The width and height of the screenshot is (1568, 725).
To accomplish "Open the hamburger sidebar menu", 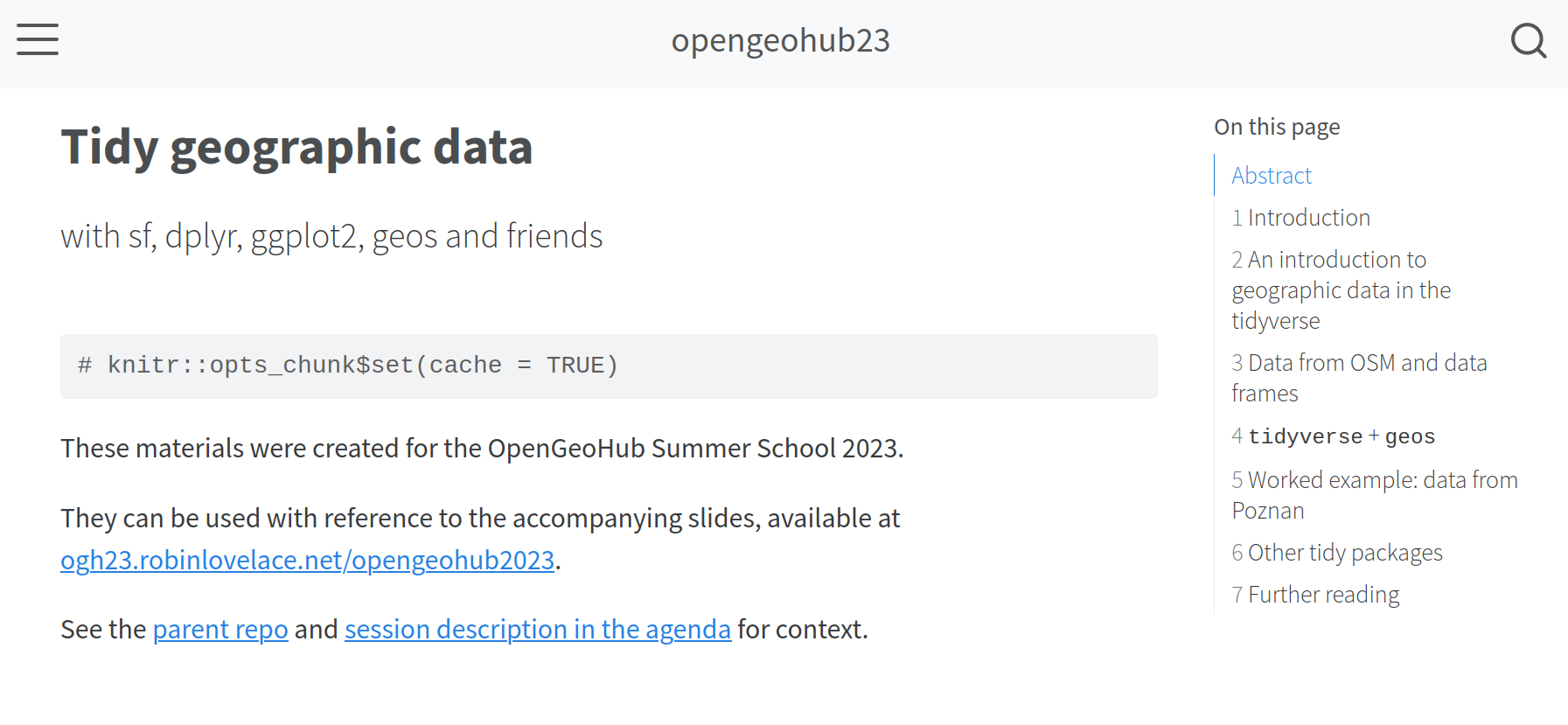I will [38, 40].
